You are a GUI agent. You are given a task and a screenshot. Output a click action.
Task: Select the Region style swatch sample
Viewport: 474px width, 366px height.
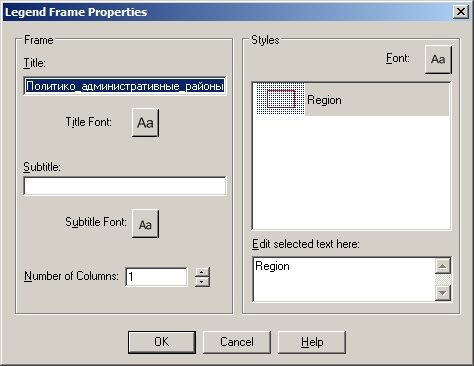281,99
